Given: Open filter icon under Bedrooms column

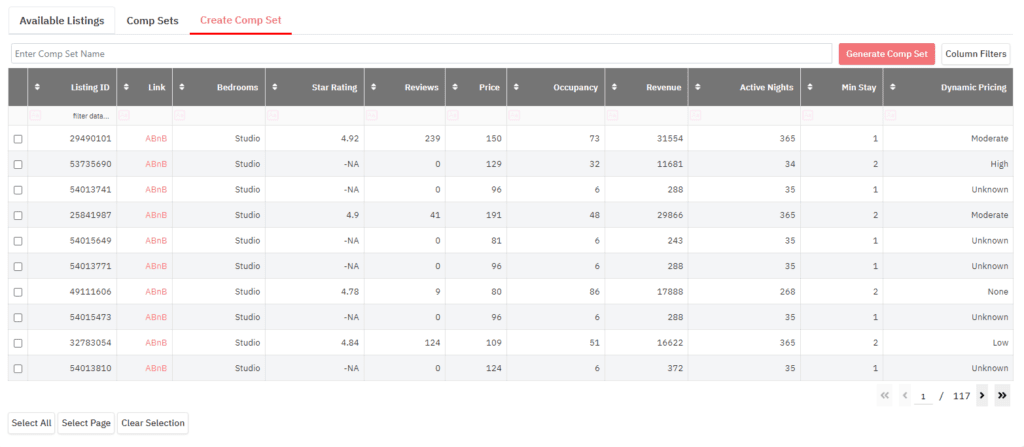Looking at the screenshot, I should 180,116.
